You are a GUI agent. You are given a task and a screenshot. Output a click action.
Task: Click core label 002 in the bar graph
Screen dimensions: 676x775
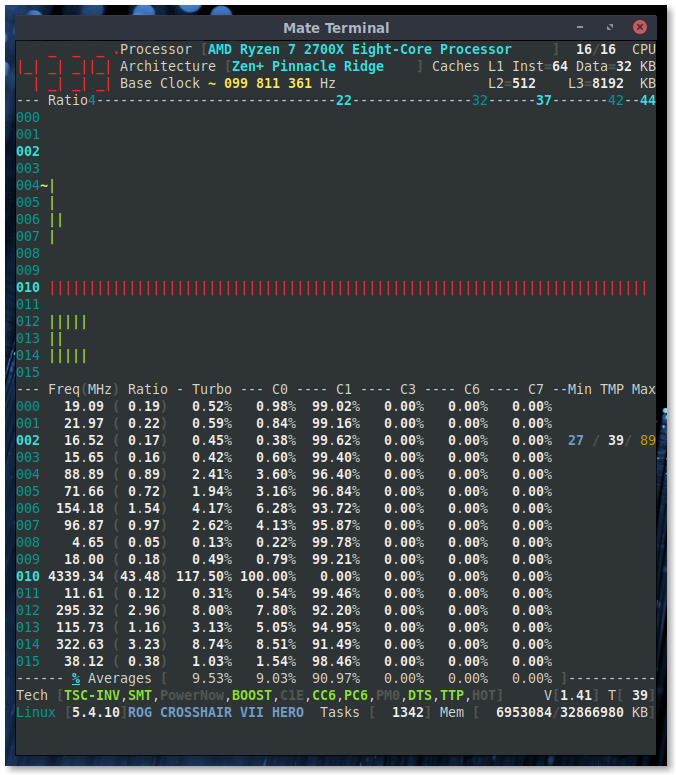pyautogui.click(x=28, y=151)
